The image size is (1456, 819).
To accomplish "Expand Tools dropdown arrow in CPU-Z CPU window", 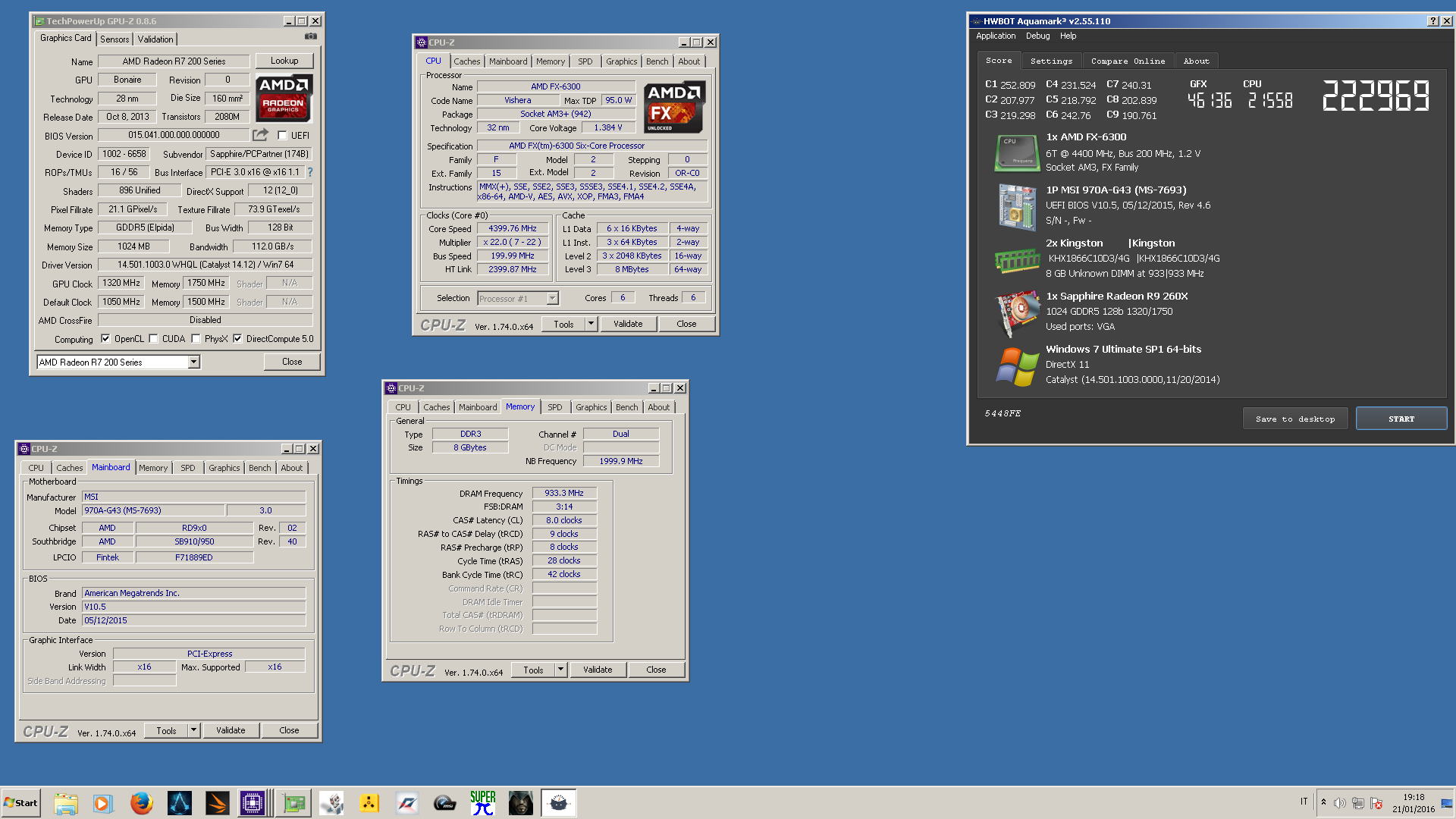I will point(591,324).
